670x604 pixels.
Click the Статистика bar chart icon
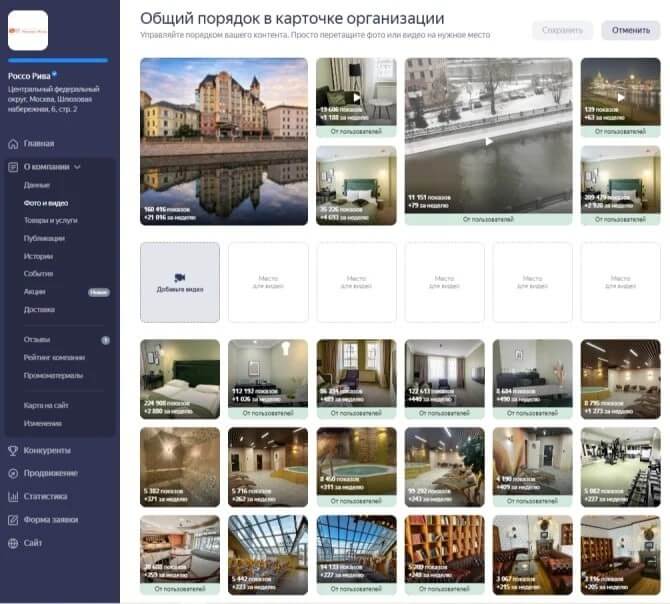coord(13,497)
